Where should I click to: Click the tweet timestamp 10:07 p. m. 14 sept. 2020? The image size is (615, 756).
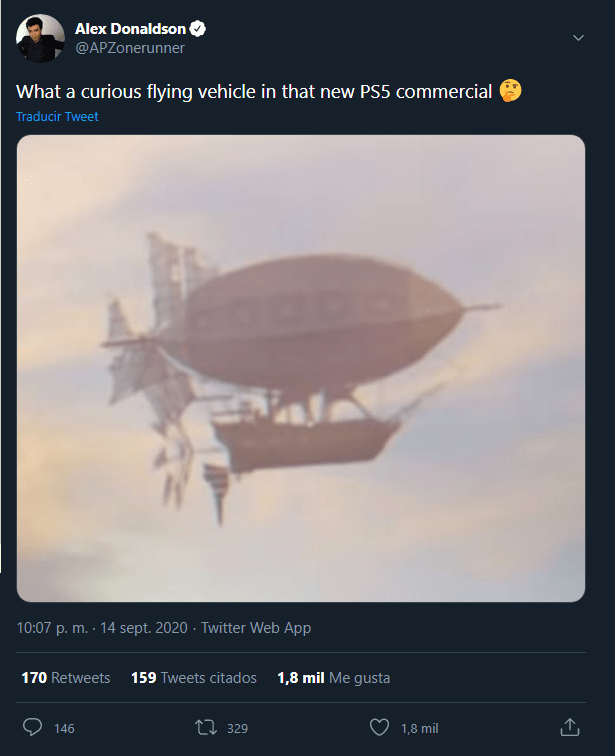[102, 628]
